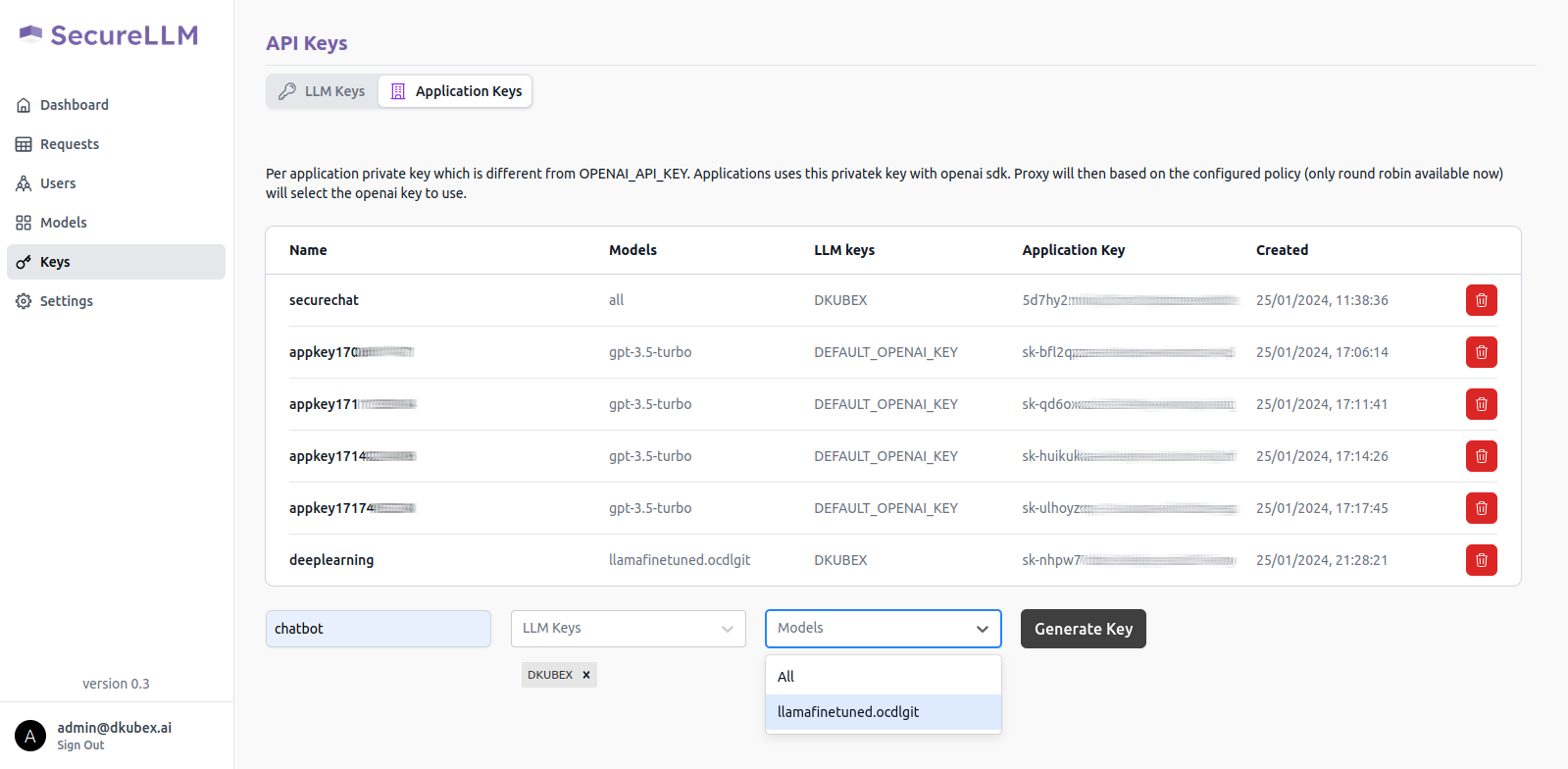This screenshot has height=769, width=1568.
Task: Delete the securechat application key
Action: [1481, 300]
